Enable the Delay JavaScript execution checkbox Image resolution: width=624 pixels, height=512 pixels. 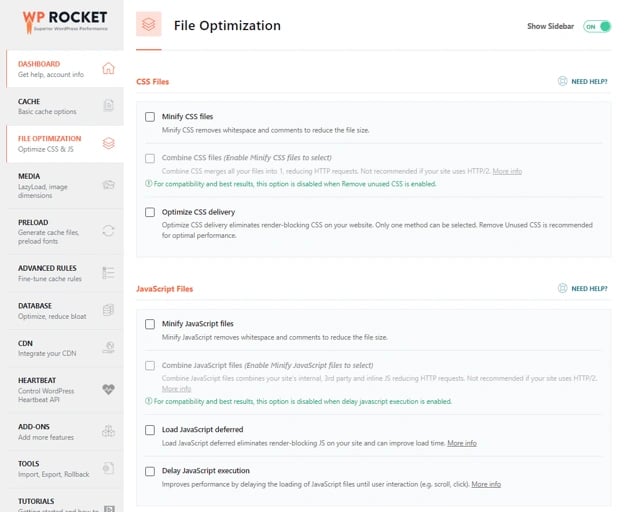[x=150, y=471]
